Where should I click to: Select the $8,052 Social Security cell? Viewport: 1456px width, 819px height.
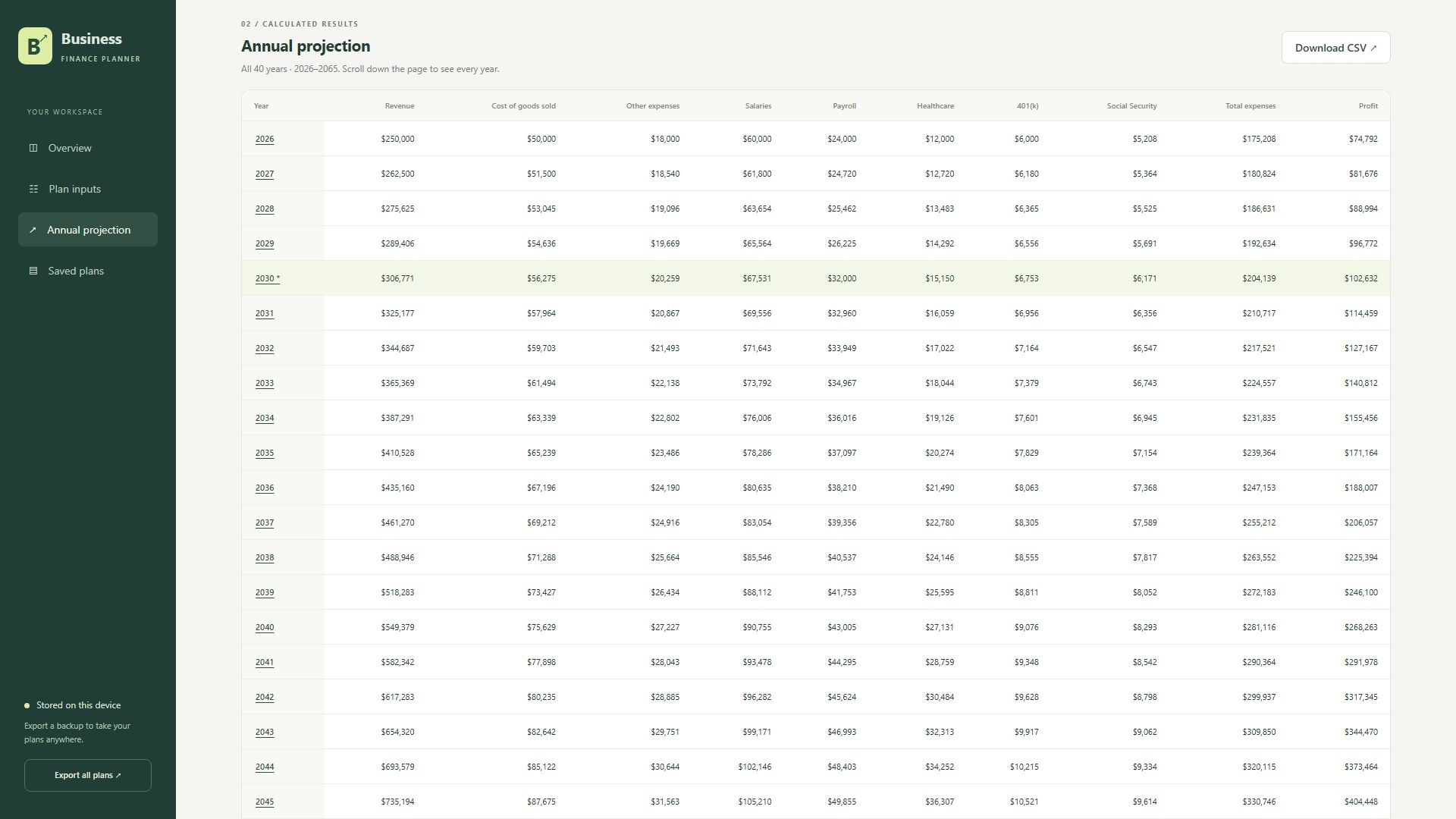coord(1144,592)
